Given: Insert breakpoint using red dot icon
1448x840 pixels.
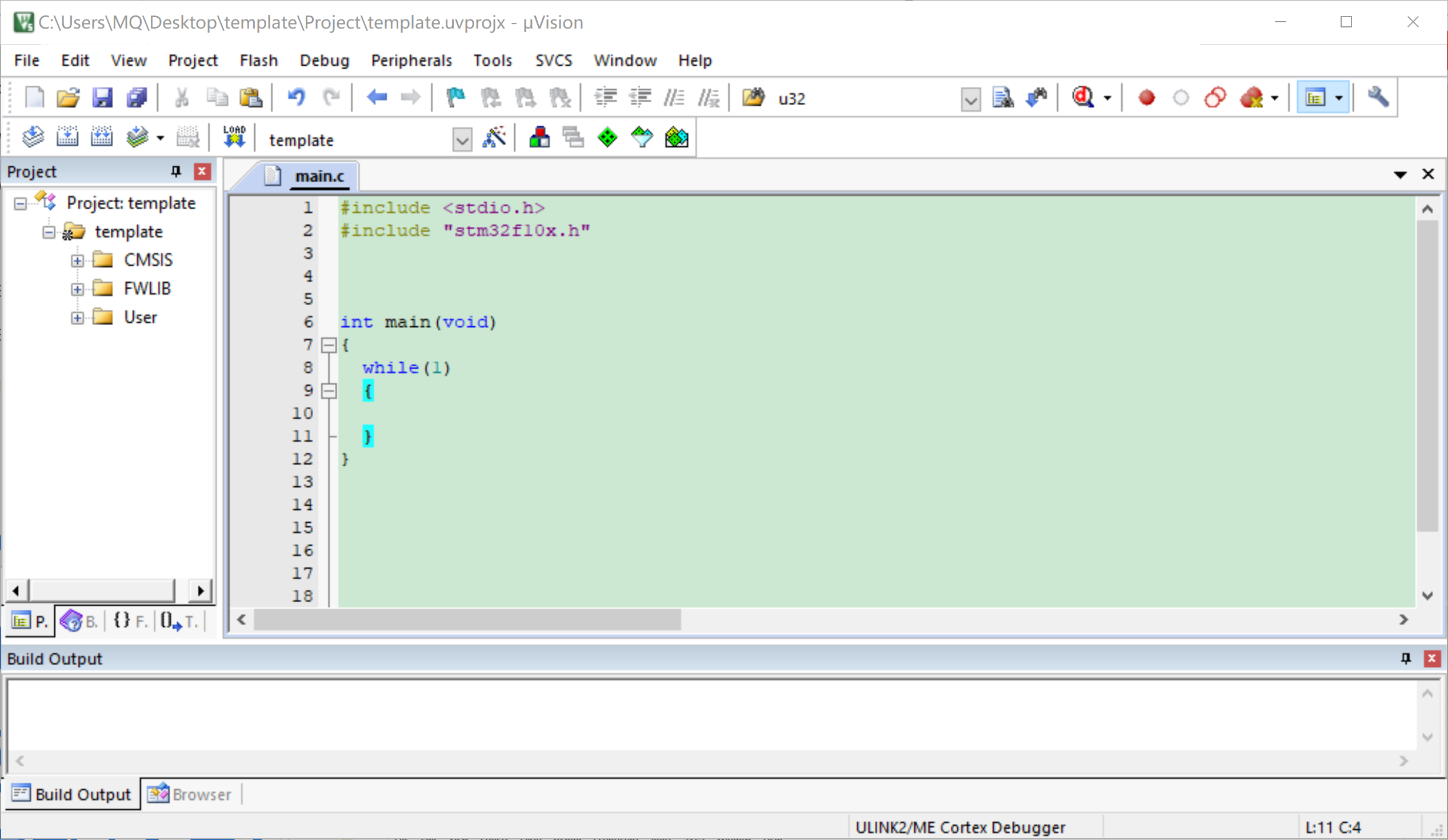Looking at the screenshot, I should tap(1146, 98).
